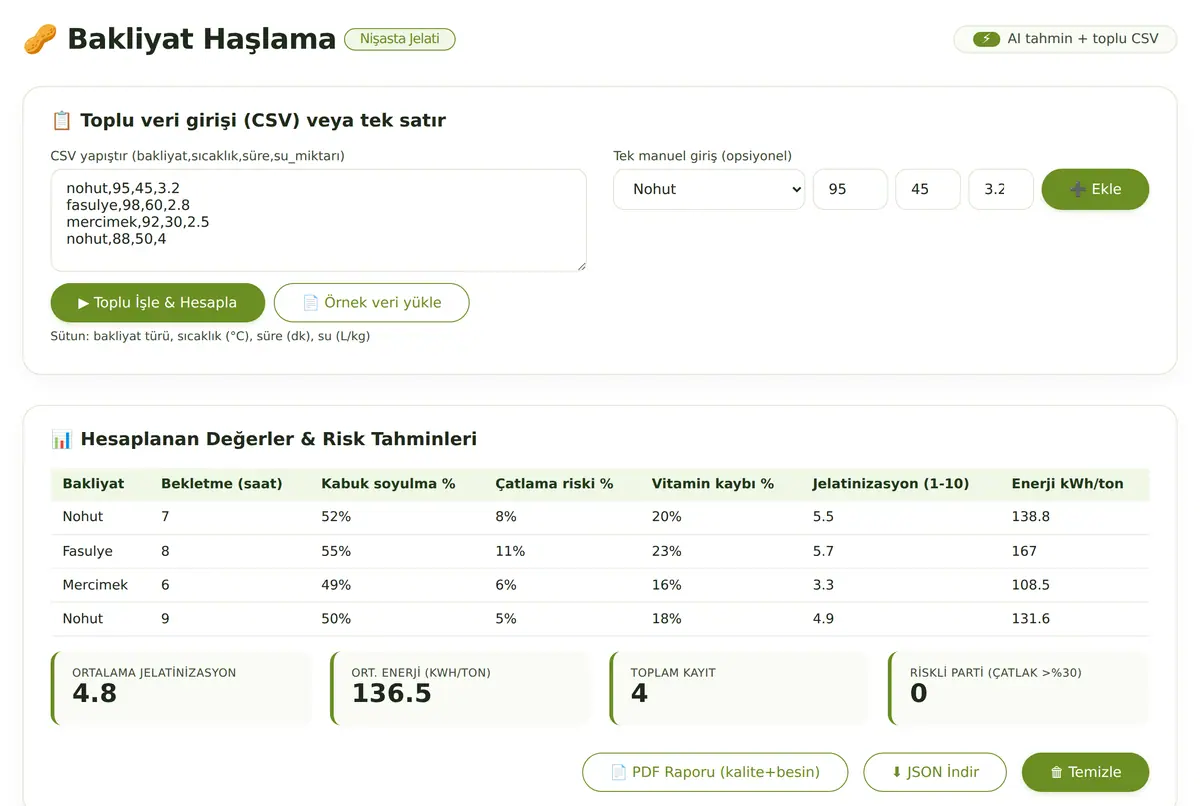Click the Nişasta Jelati badge
Screen dimensions: 1200x806
pyautogui.click(x=400, y=39)
